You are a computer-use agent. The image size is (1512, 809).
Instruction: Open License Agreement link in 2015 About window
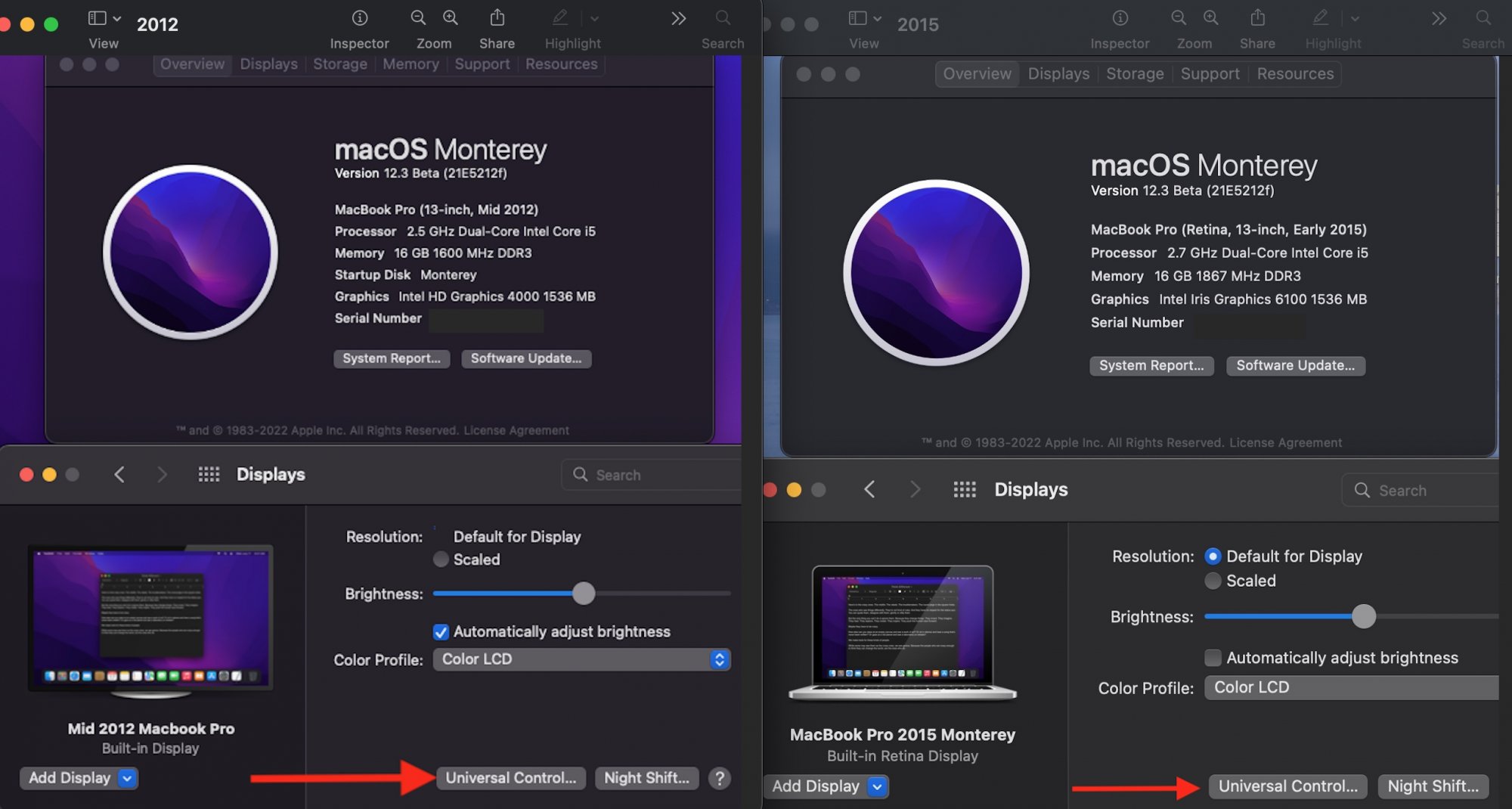click(1285, 443)
